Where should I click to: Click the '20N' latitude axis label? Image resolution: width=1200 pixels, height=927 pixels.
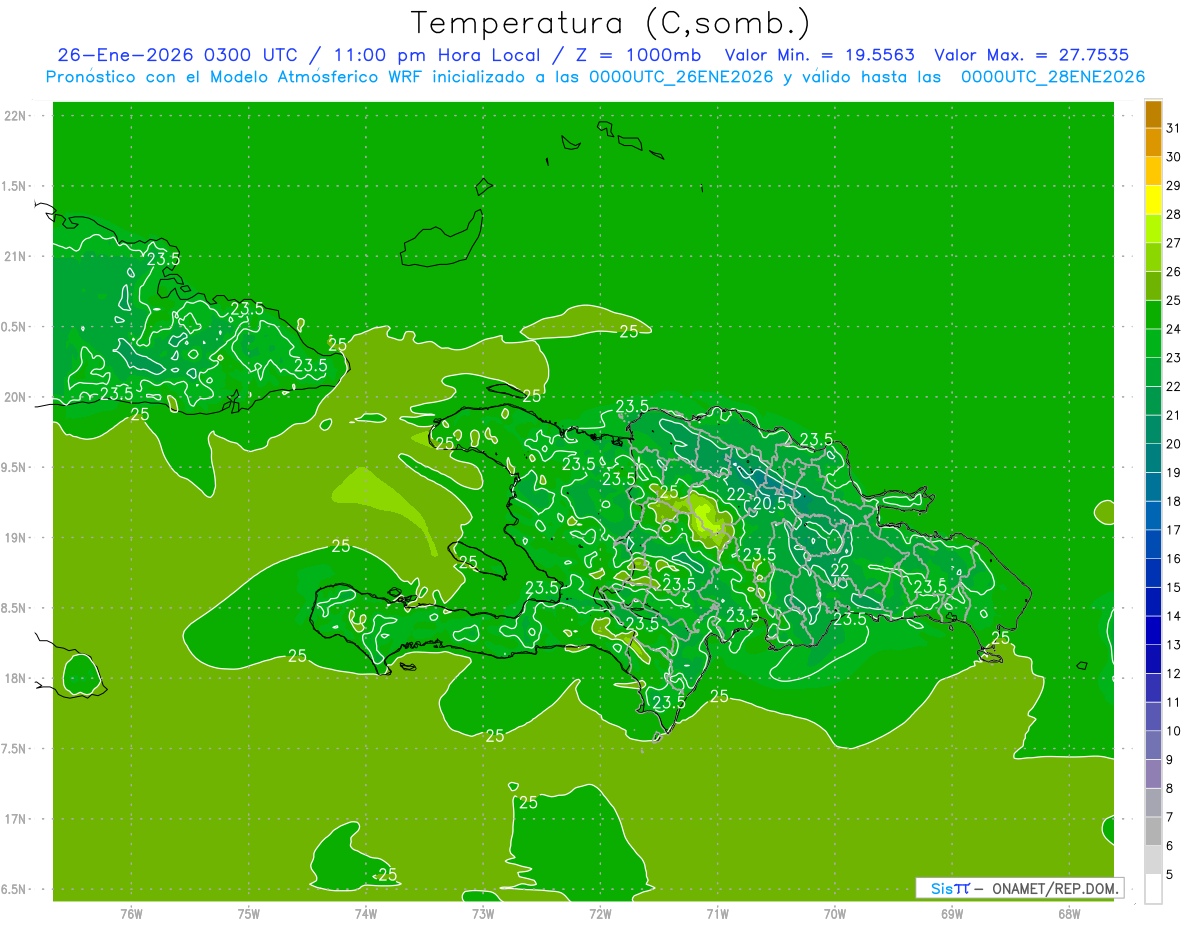[15, 397]
